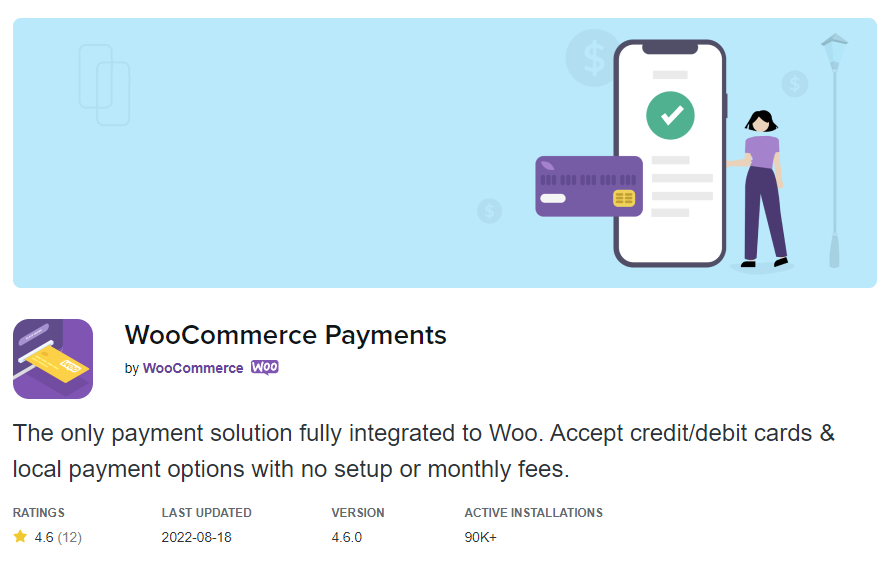Click the overlapping cards outline graphic
This screenshot has width=890, height=573.
104,85
